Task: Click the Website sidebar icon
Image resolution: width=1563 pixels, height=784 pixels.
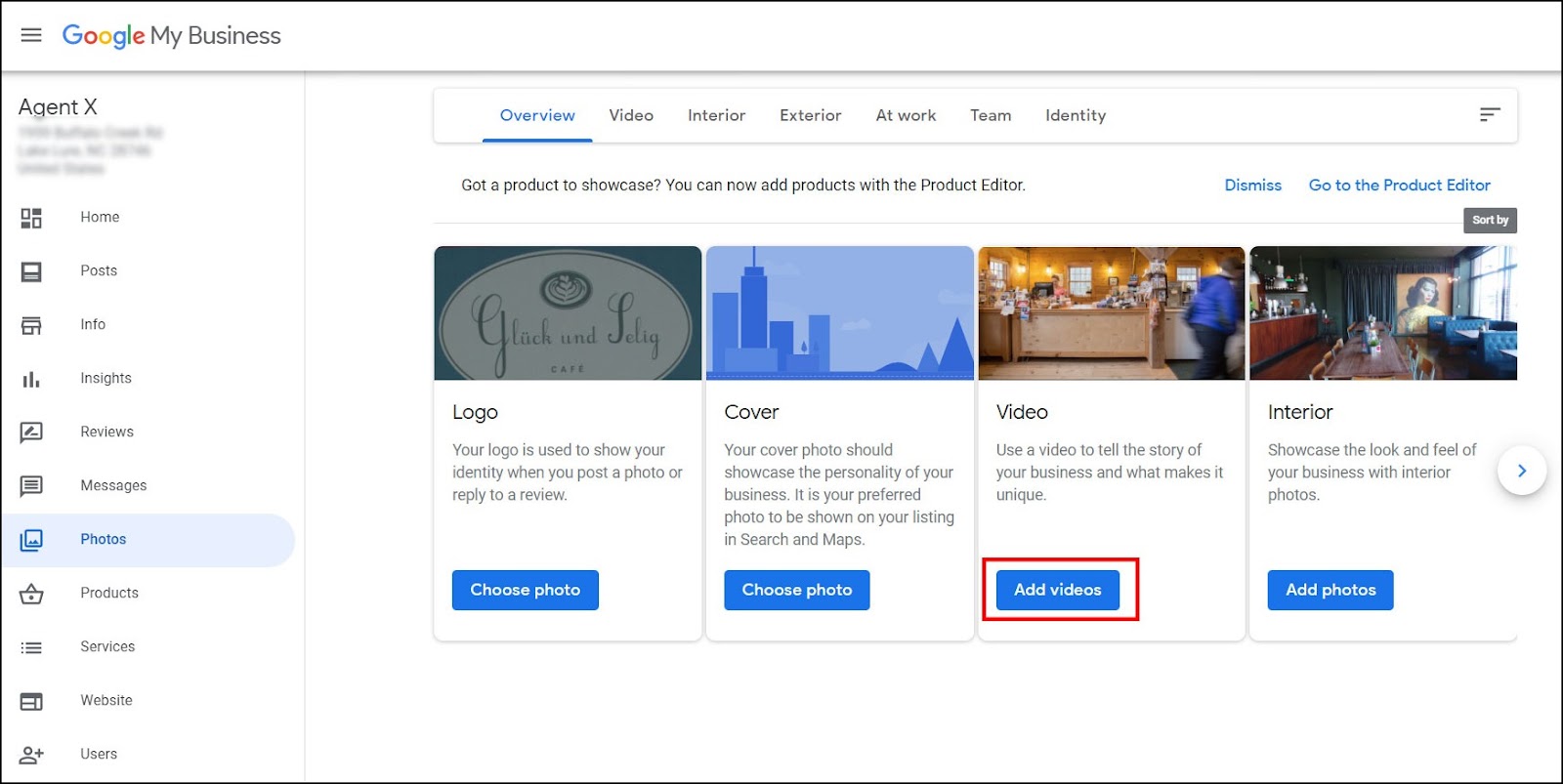Action: pos(31,701)
